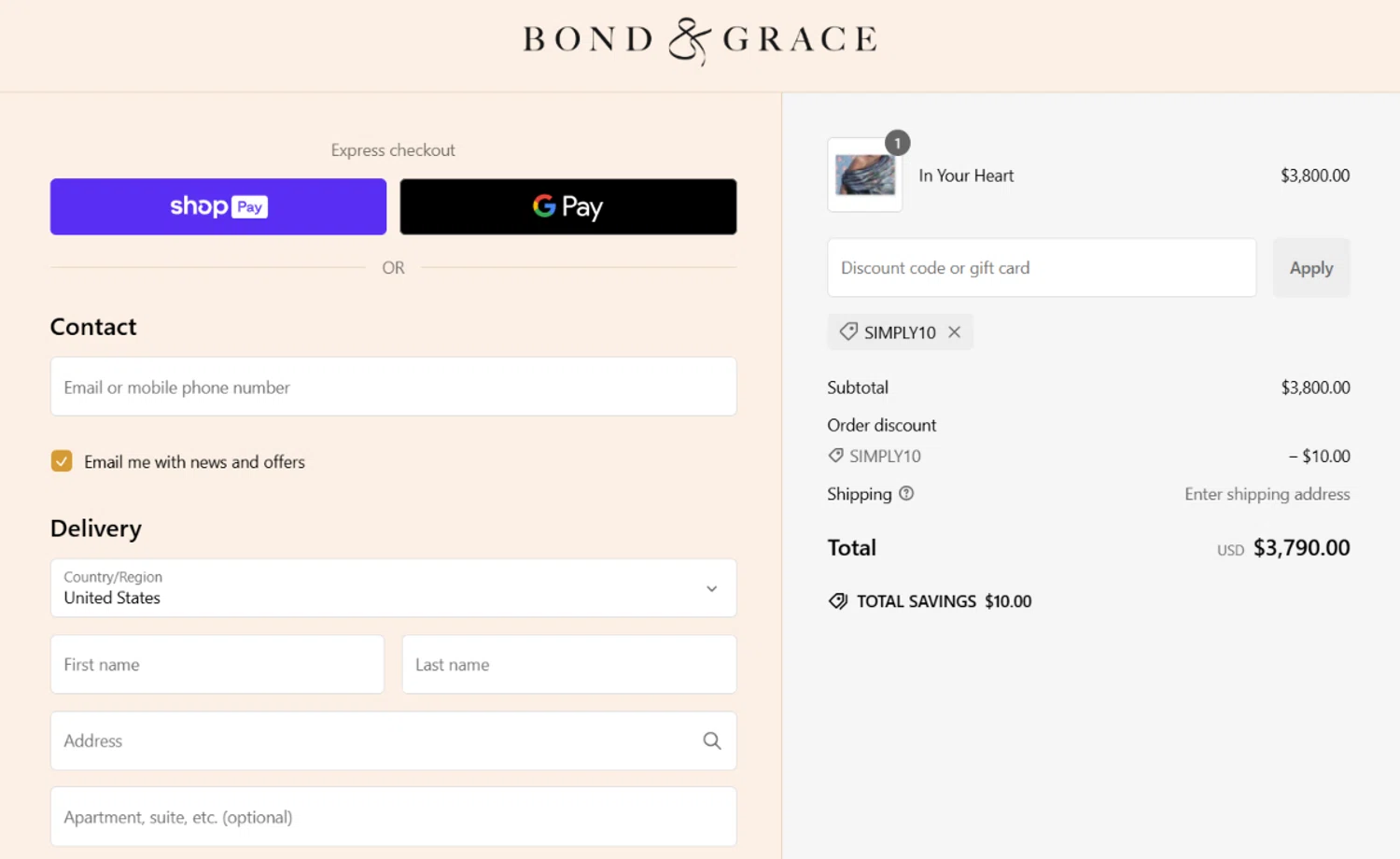Viewport: 1400px width, 859px height.
Task: Click the Total amount $3,790.00
Action: (1301, 548)
